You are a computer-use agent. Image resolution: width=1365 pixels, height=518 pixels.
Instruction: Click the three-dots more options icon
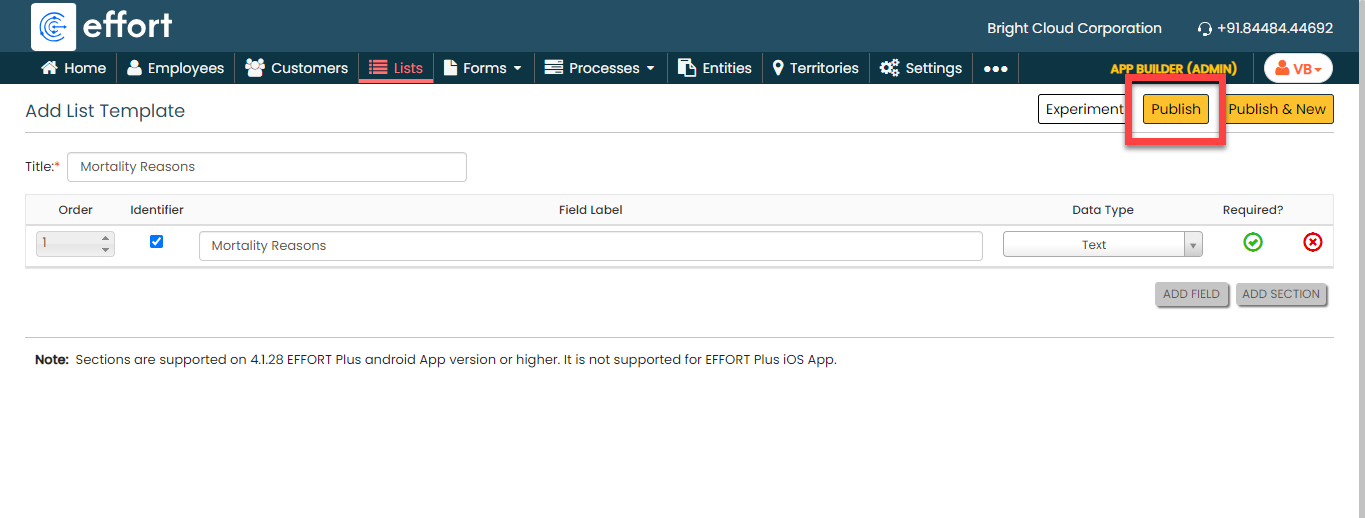click(995, 68)
